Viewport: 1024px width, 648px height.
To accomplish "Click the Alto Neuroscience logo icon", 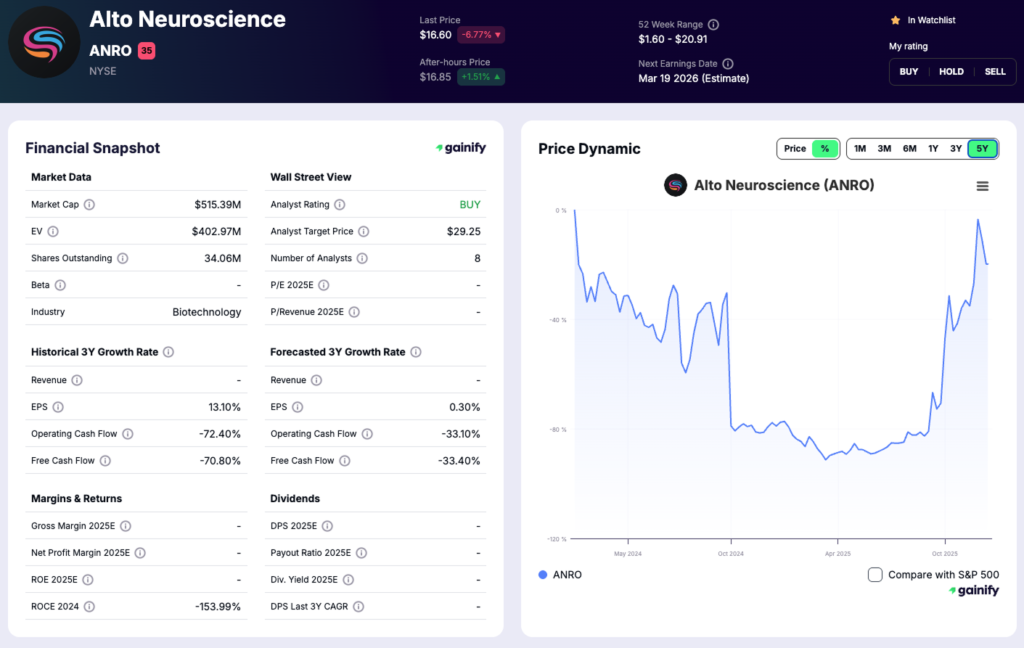I will point(43,43).
